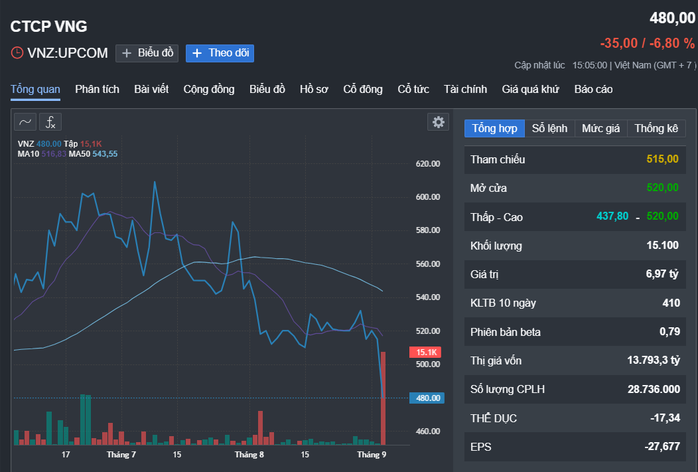Click the Mở cửa value 520,00
The image size is (698, 472).
coord(662,187)
